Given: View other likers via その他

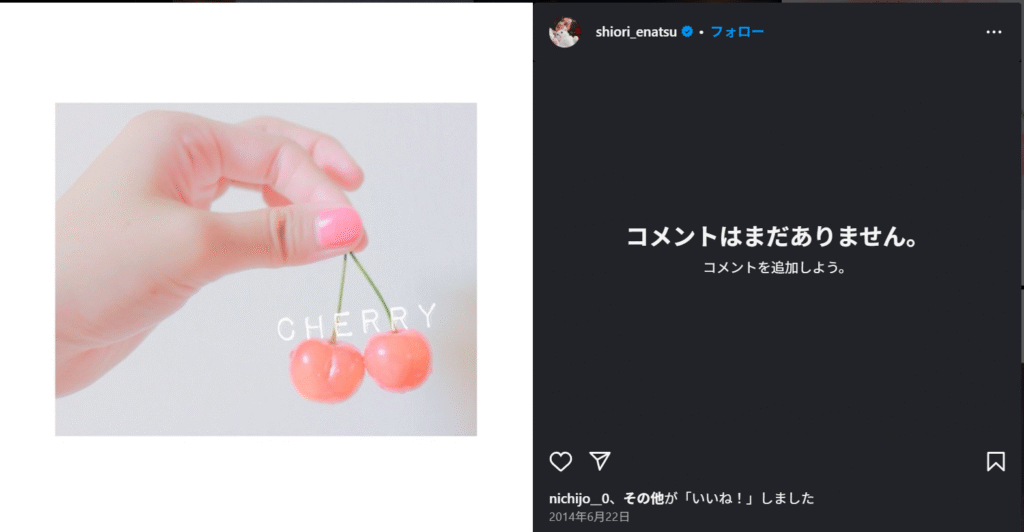Looking at the screenshot, I should (x=643, y=499).
